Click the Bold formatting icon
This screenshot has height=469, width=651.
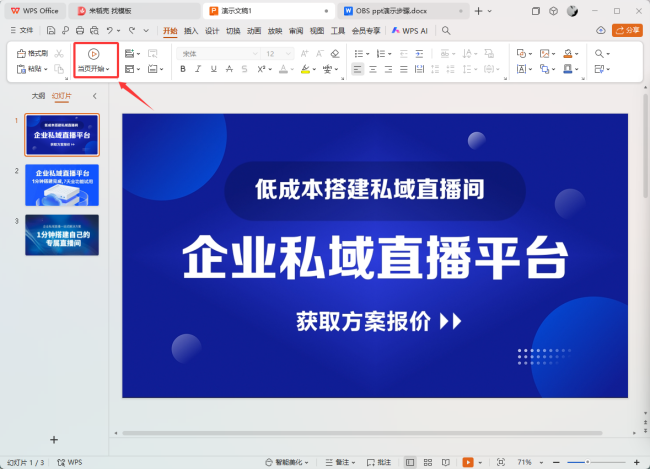(x=183, y=69)
